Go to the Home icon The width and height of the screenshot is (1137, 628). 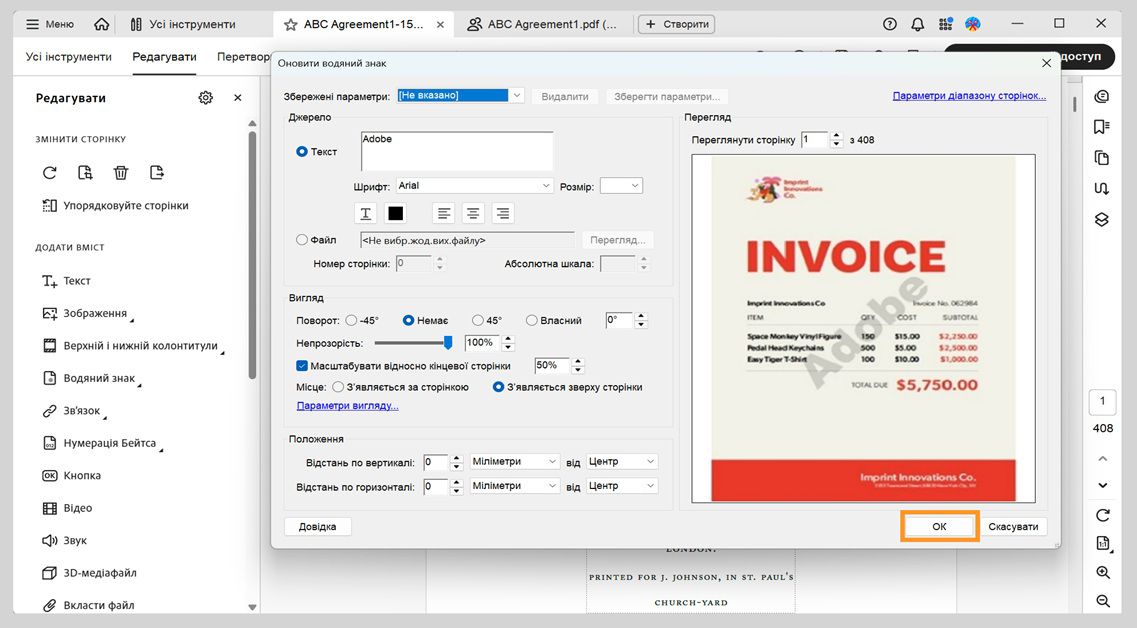coord(102,24)
